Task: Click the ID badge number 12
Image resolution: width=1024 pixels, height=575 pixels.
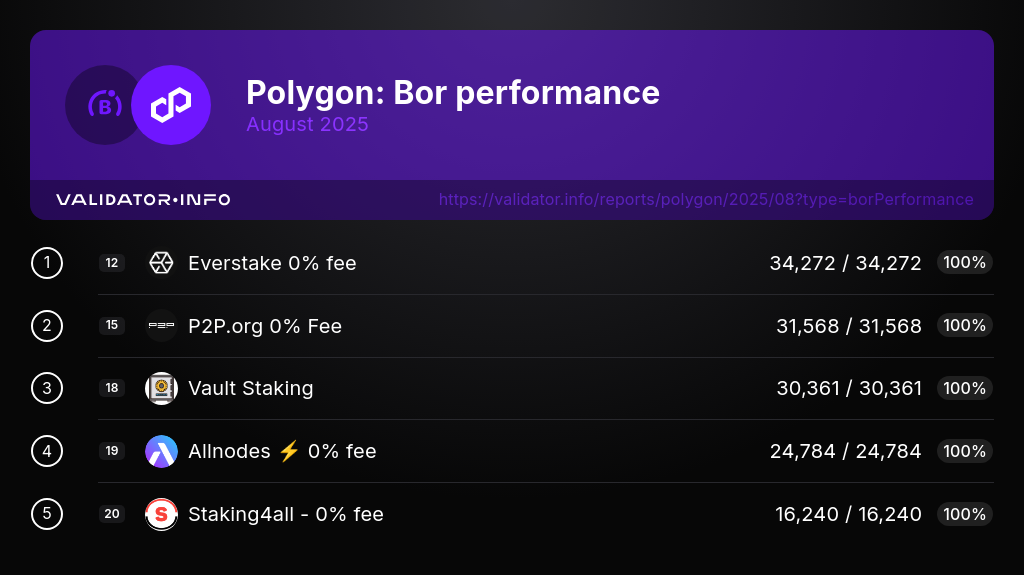Action: pyautogui.click(x=112, y=263)
